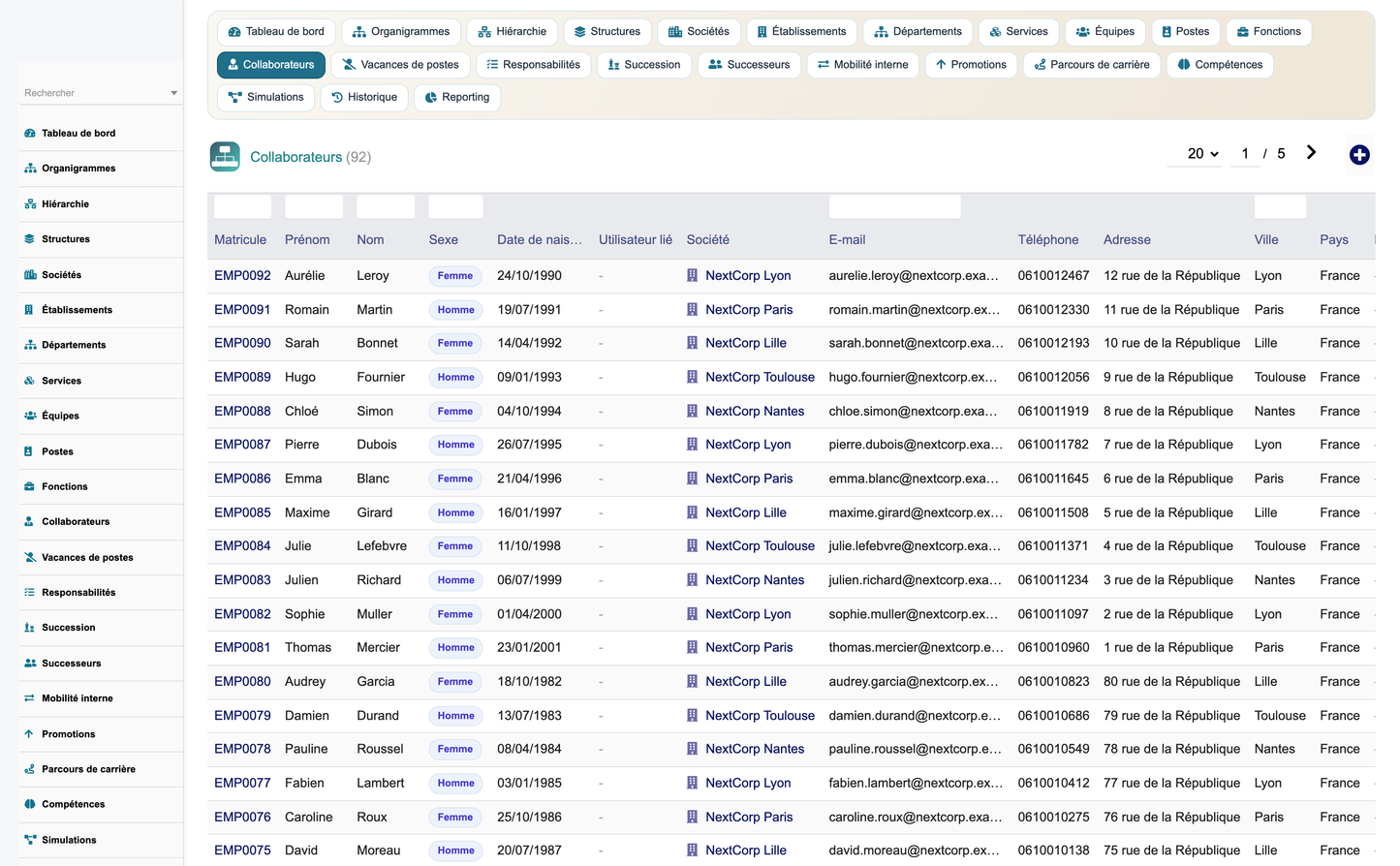The image size is (1400, 866).
Task: Open the Reporting tab
Action: point(457,98)
